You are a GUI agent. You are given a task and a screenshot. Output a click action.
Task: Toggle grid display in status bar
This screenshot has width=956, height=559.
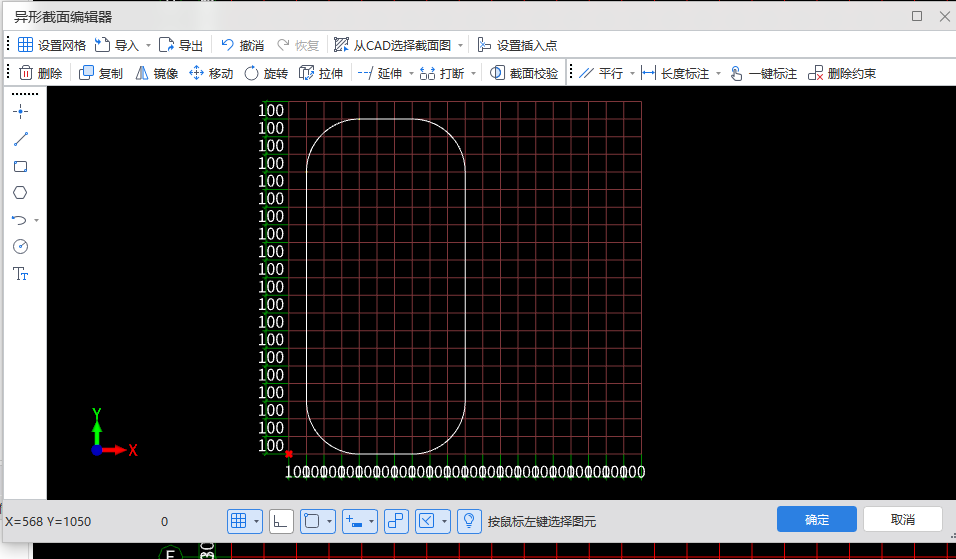[239, 521]
